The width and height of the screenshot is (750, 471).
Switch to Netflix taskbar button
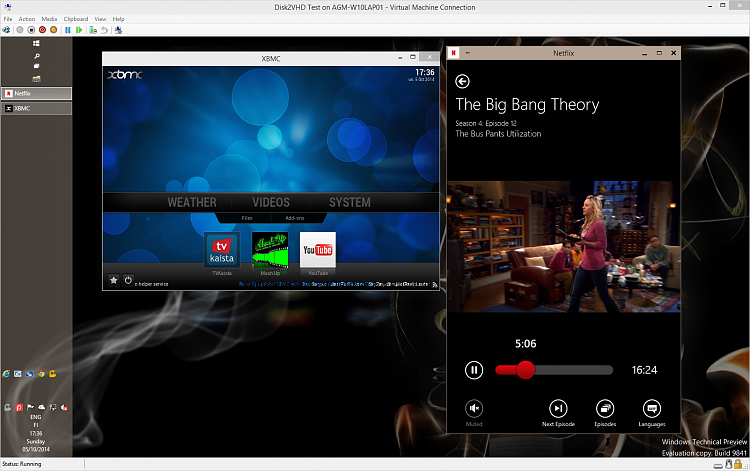click(x=37, y=93)
